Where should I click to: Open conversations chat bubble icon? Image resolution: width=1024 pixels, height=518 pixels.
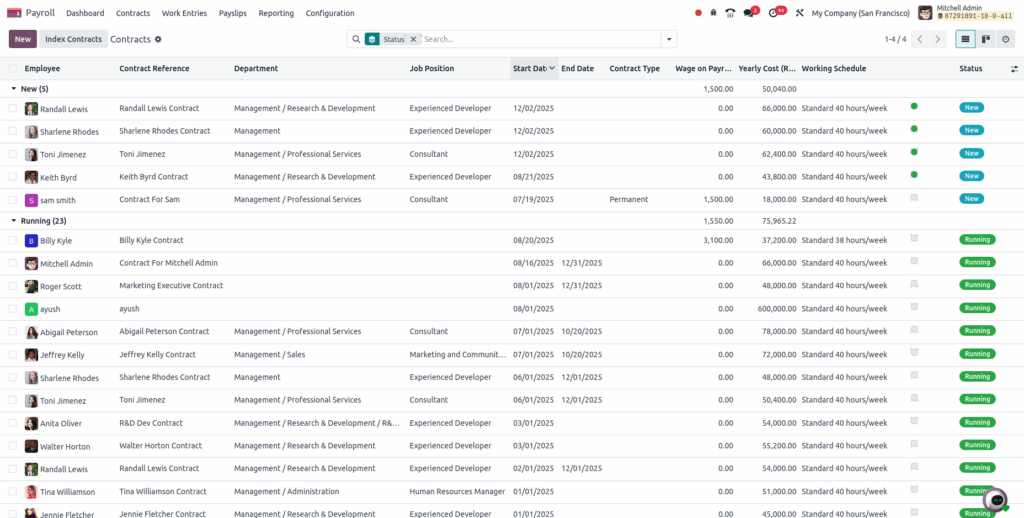tap(749, 13)
